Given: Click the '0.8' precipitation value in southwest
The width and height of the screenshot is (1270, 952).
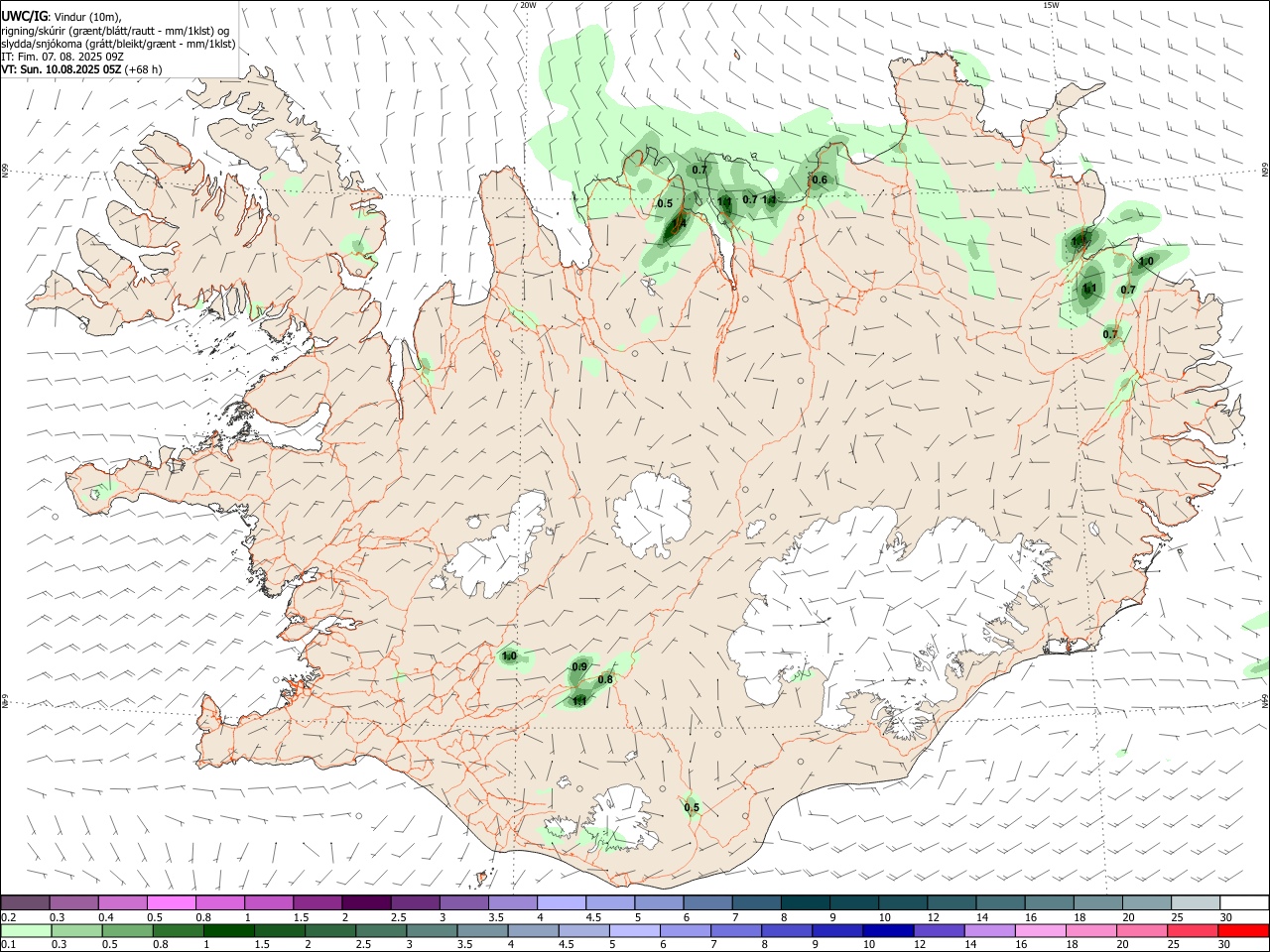Looking at the screenshot, I should tap(605, 679).
